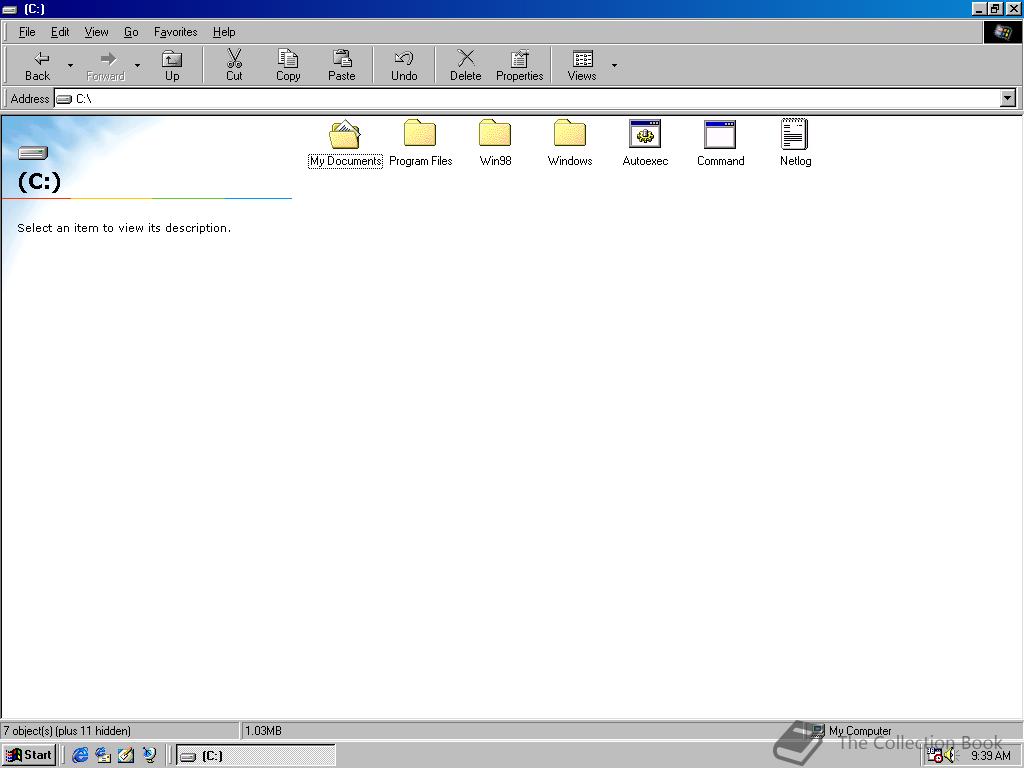Open the Views dropdown arrow
The width and height of the screenshot is (1024, 768).
point(614,65)
